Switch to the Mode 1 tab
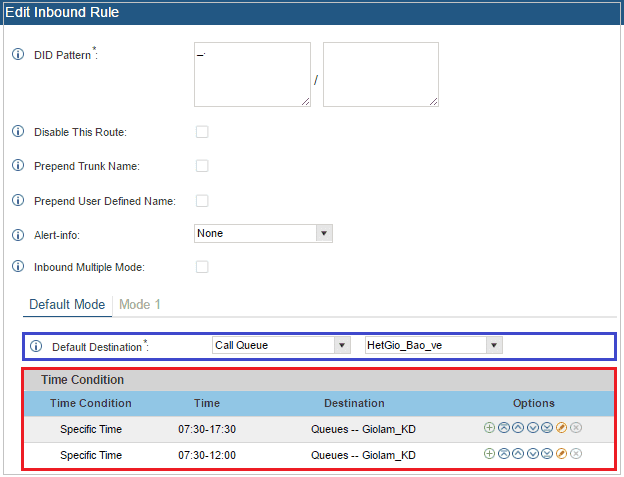624x477 pixels. [141, 304]
